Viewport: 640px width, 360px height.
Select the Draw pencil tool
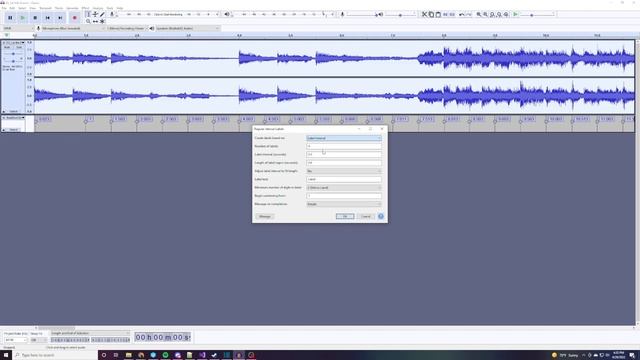pyautogui.click(x=102, y=14)
